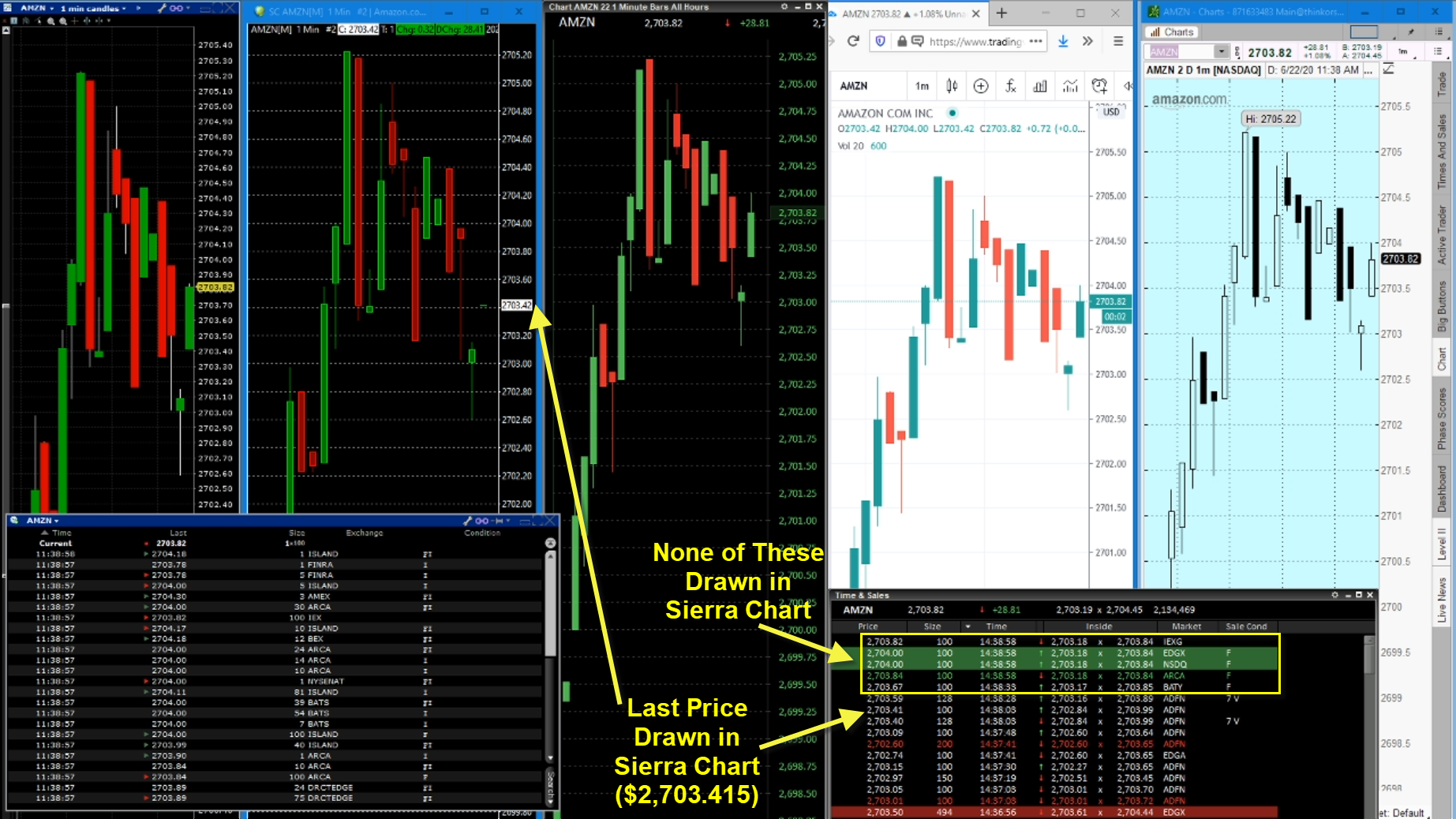Reload the TradingView browser page
Image resolution: width=1456 pixels, height=819 pixels.
pos(853,41)
